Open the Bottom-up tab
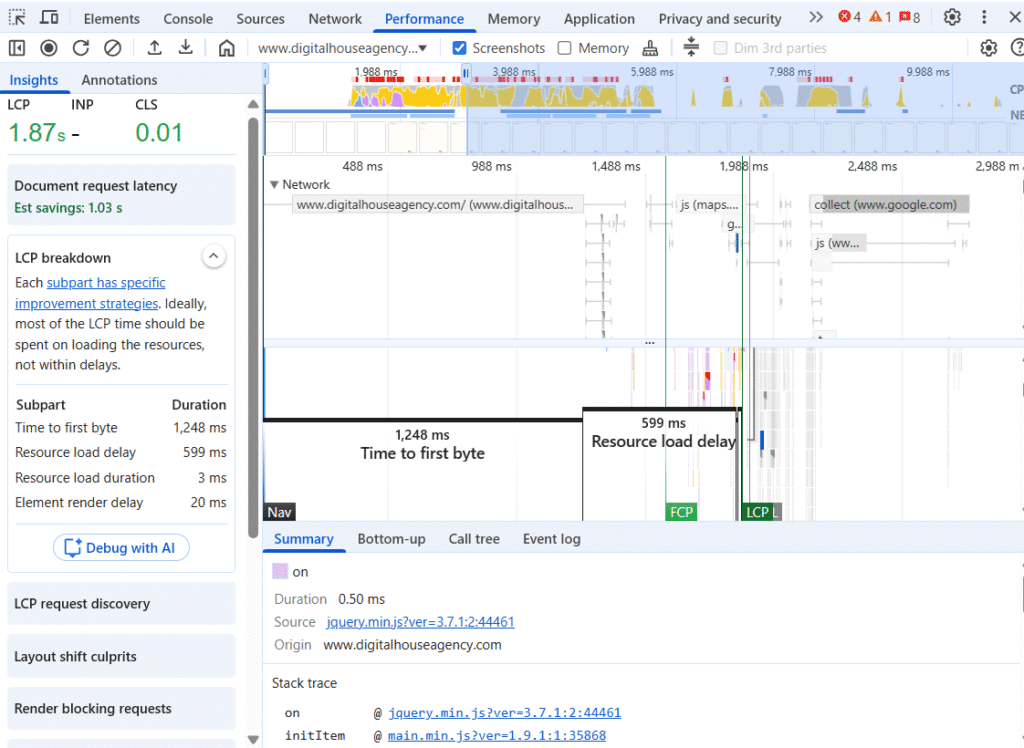 391,539
